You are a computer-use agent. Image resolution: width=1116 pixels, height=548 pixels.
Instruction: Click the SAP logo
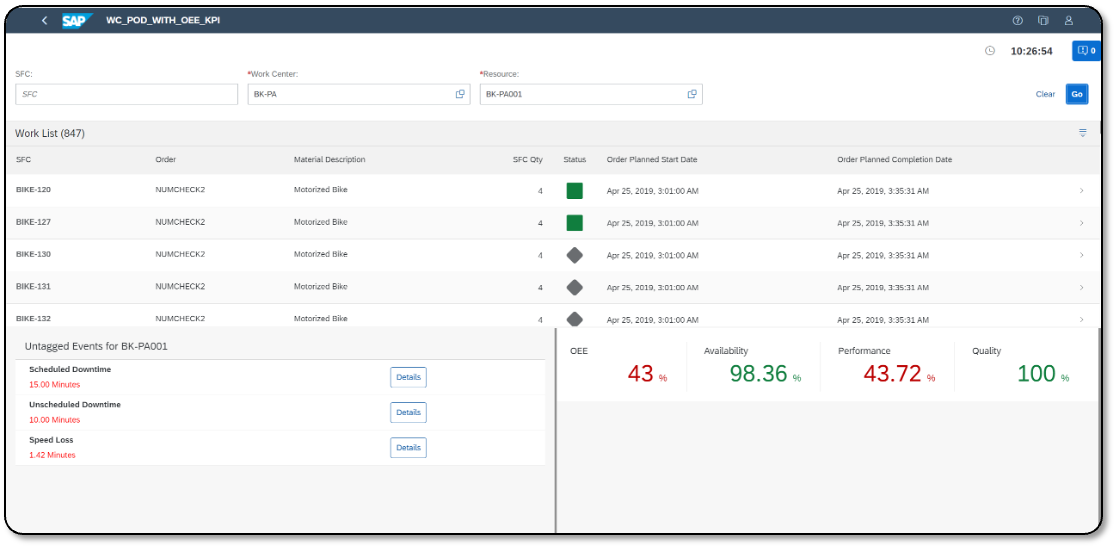tap(76, 20)
